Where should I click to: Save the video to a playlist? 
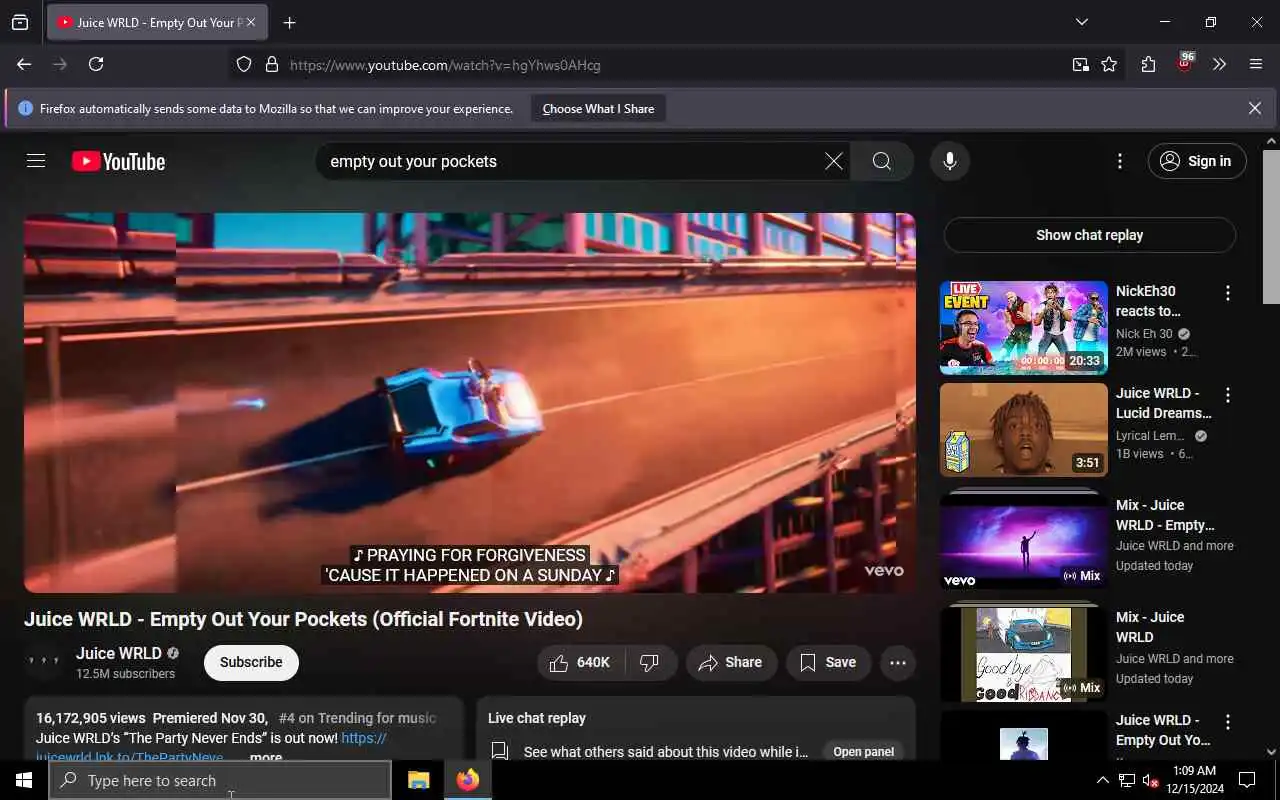(828, 662)
